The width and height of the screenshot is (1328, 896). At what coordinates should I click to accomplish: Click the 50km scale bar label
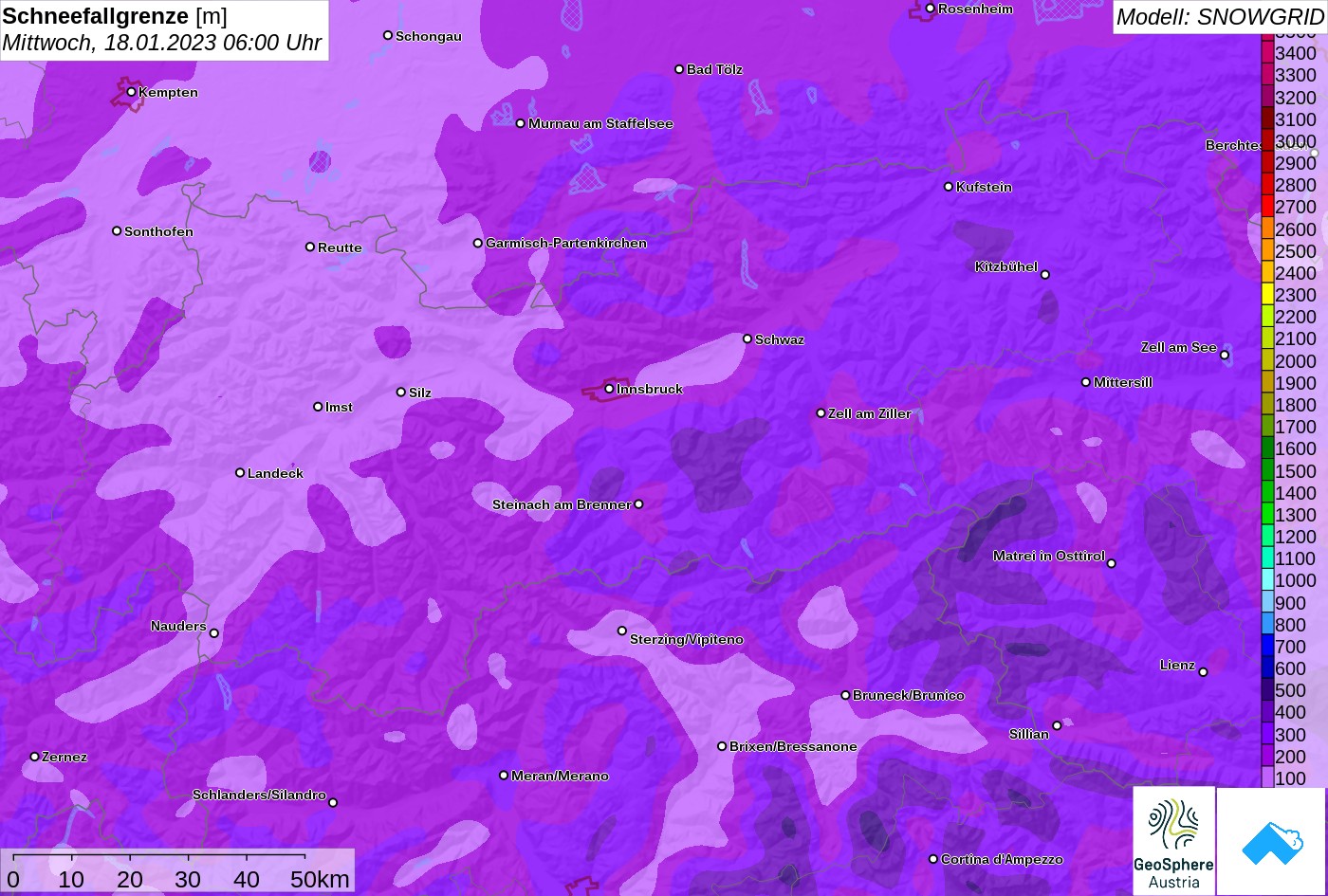click(x=320, y=879)
